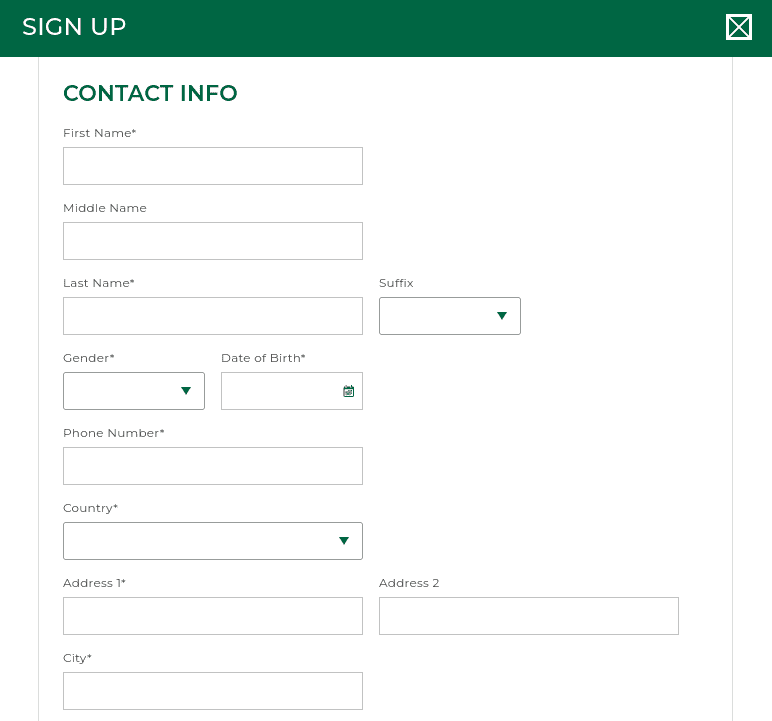The image size is (772, 721).
Task: Expand the Gender dropdown
Action: click(x=134, y=391)
